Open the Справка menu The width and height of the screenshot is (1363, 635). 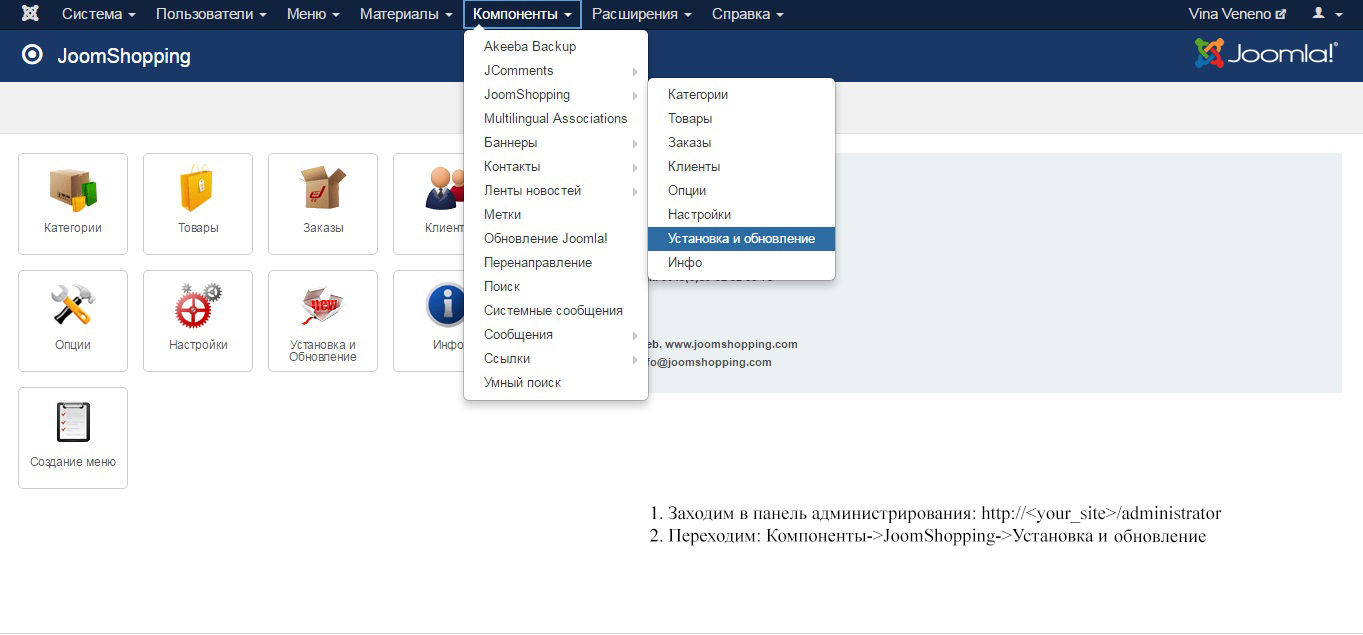click(747, 14)
